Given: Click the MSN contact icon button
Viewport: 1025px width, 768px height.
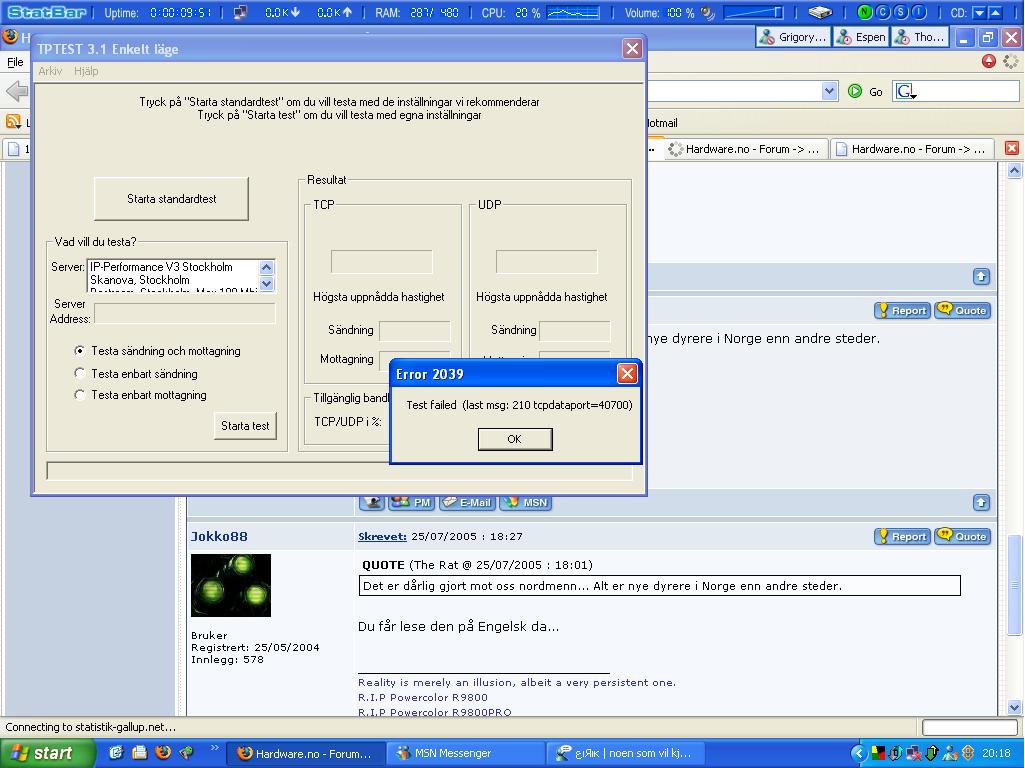Looking at the screenshot, I should point(526,502).
